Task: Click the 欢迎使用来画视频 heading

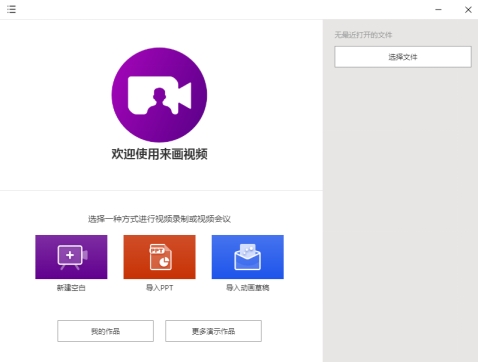Action: coord(159,154)
